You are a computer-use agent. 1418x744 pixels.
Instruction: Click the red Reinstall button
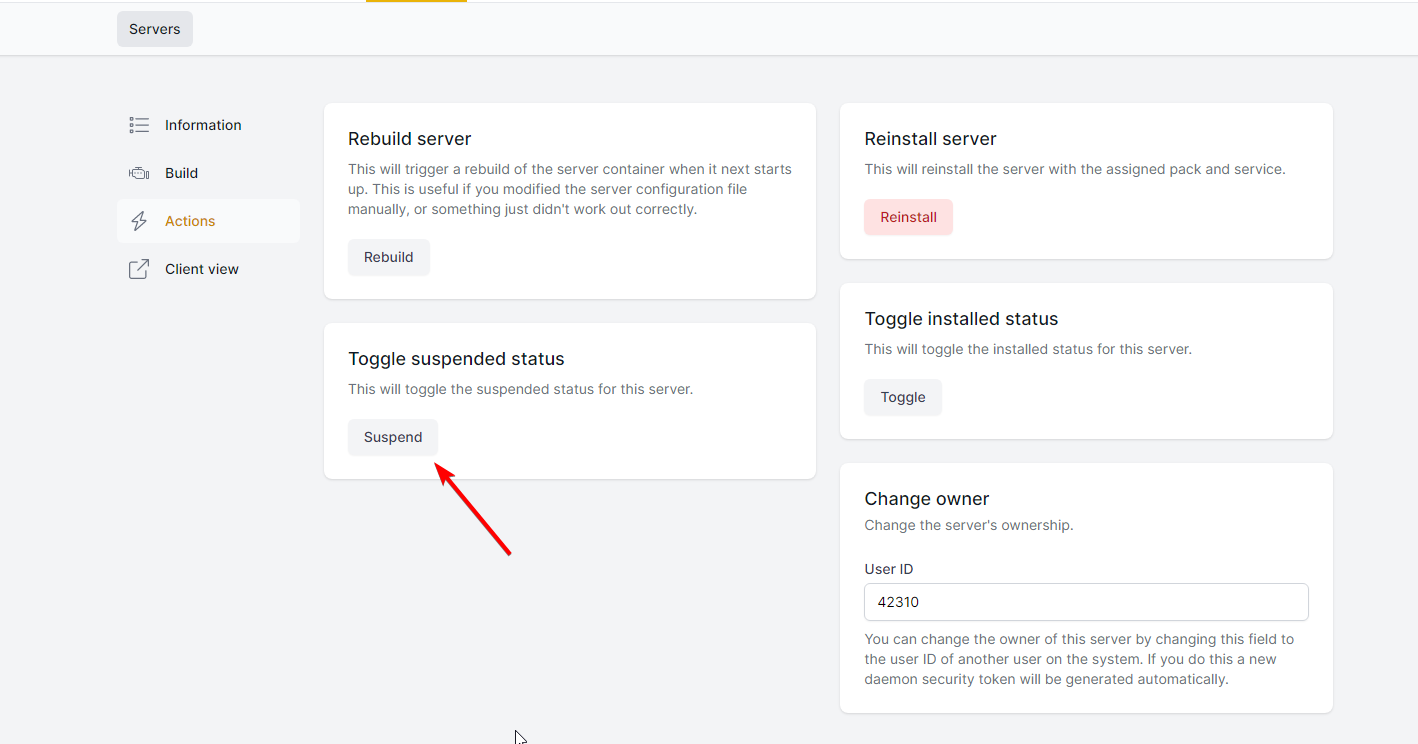point(908,217)
